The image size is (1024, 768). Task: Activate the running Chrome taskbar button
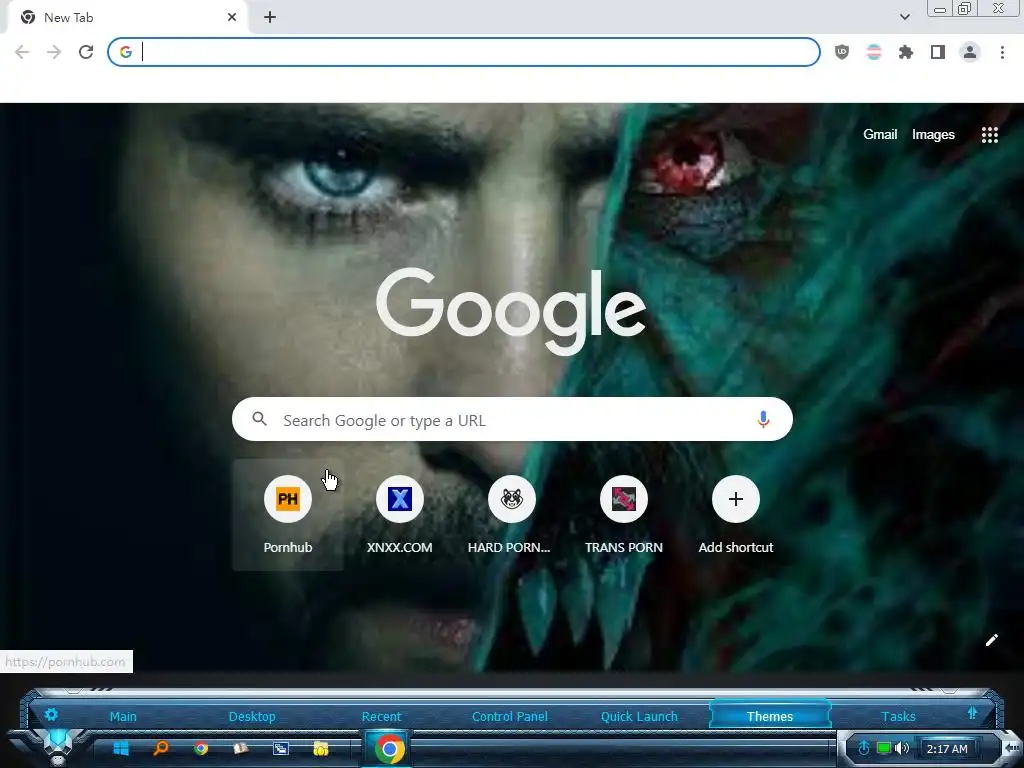389,748
